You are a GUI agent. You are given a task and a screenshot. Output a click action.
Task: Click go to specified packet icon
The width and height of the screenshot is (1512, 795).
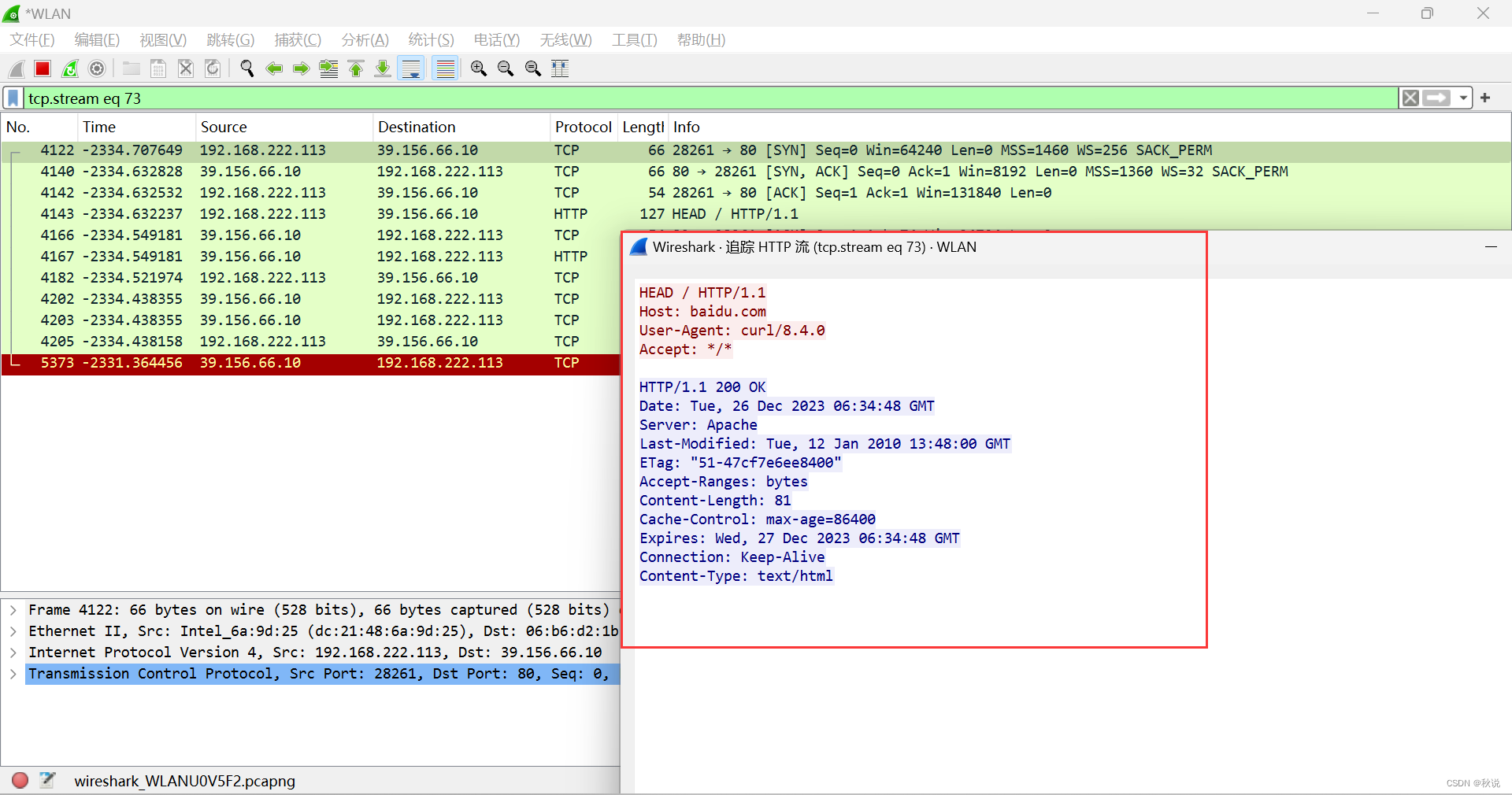(328, 68)
